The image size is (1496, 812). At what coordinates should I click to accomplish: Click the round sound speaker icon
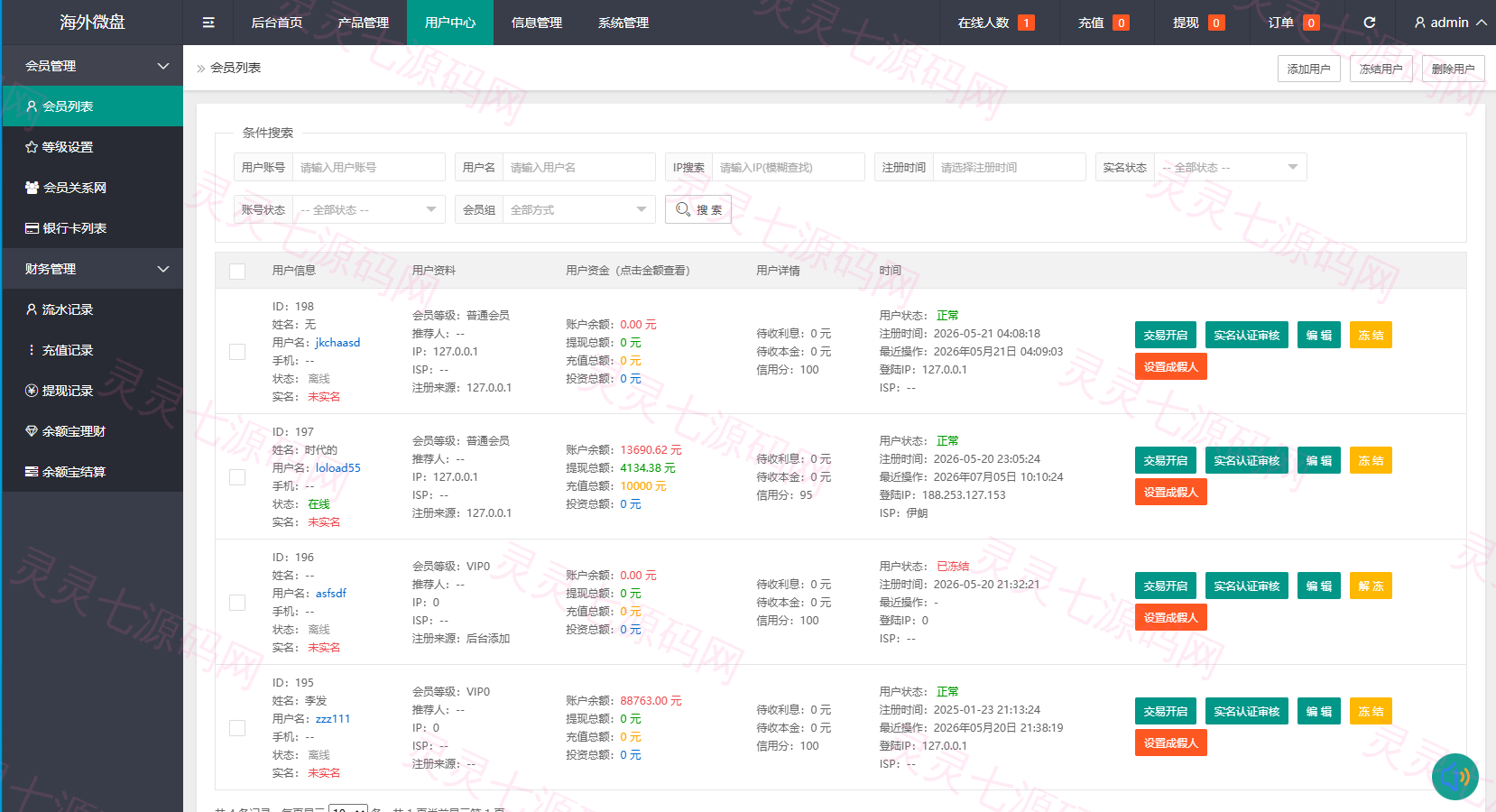pyautogui.click(x=1455, y=777)
